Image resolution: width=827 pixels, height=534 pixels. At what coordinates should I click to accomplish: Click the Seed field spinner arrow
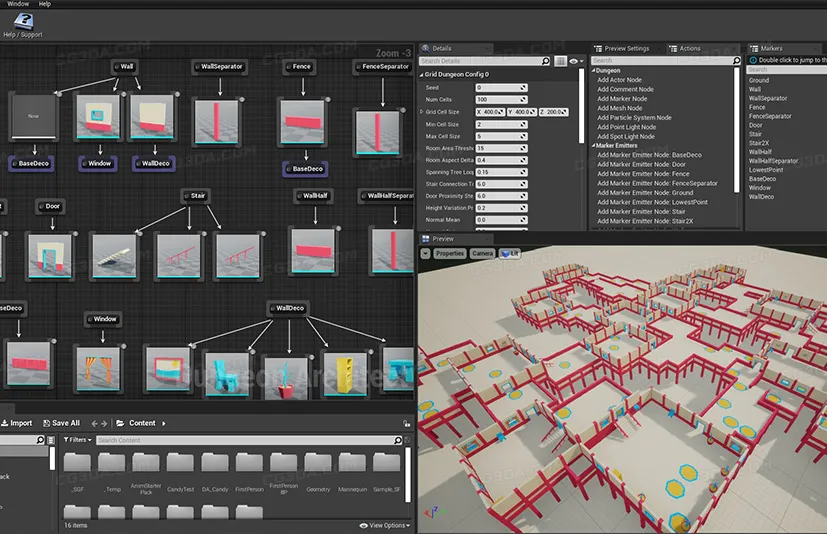pos(523,88)
